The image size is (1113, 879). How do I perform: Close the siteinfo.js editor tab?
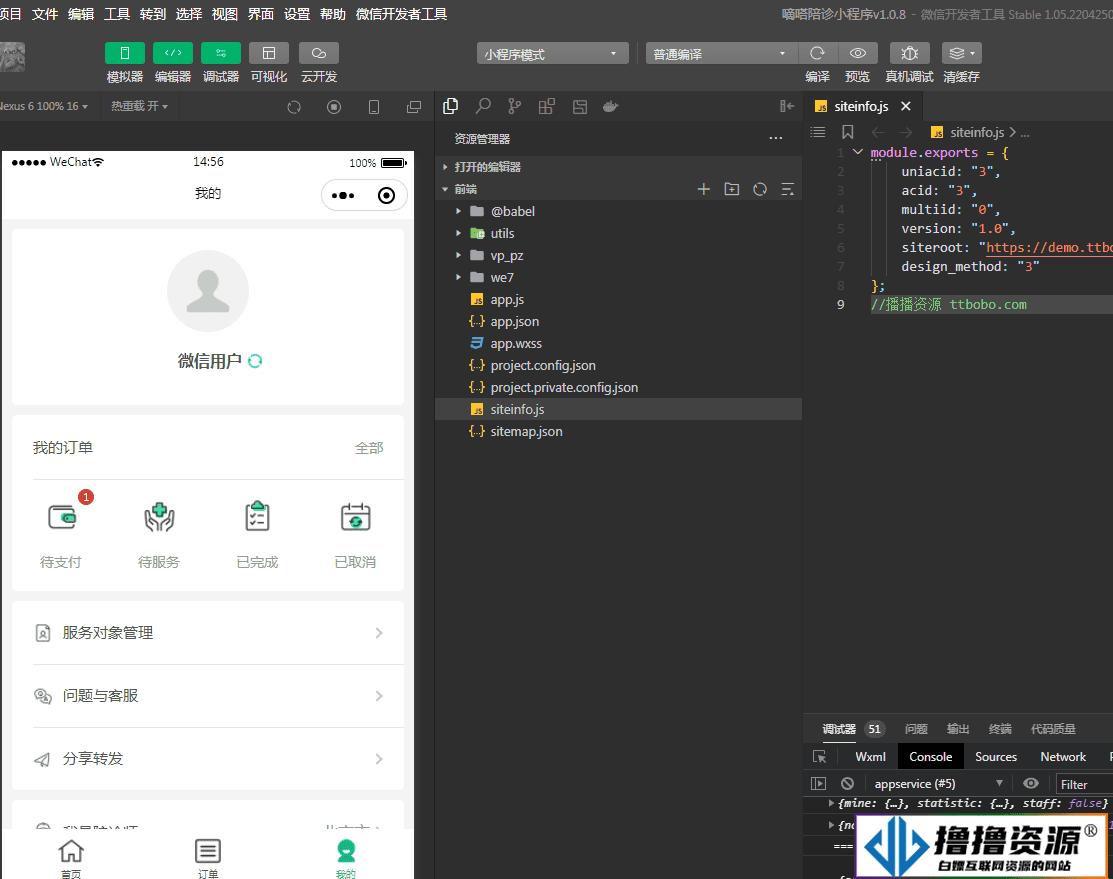click(x=906, y=106)
